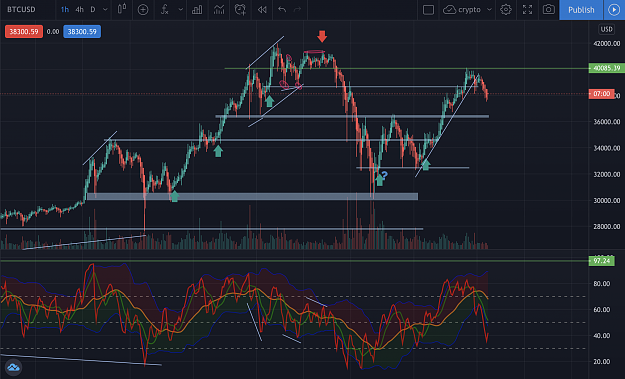This screenshot has width=625, height=379.
Task: Expand the manage layouts dropdown arrow
Action: [x=489, y=10]
